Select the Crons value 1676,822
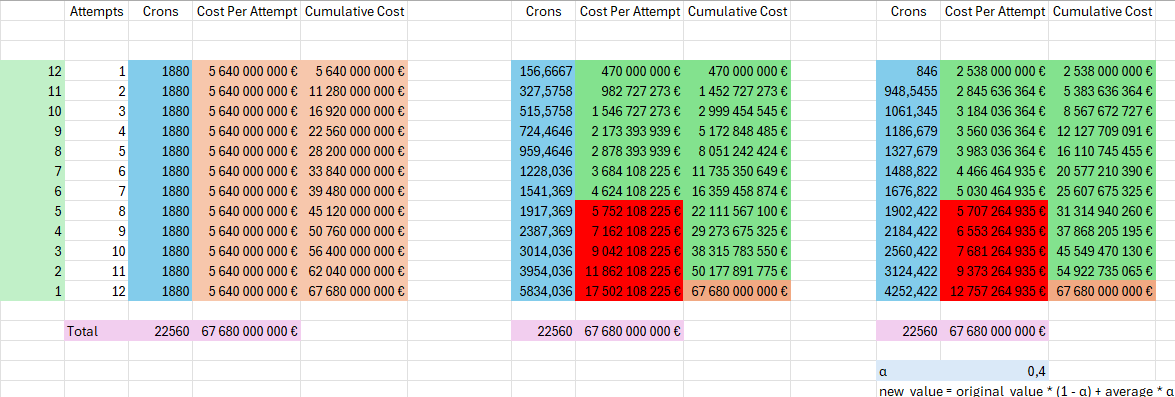 (908, 191)
